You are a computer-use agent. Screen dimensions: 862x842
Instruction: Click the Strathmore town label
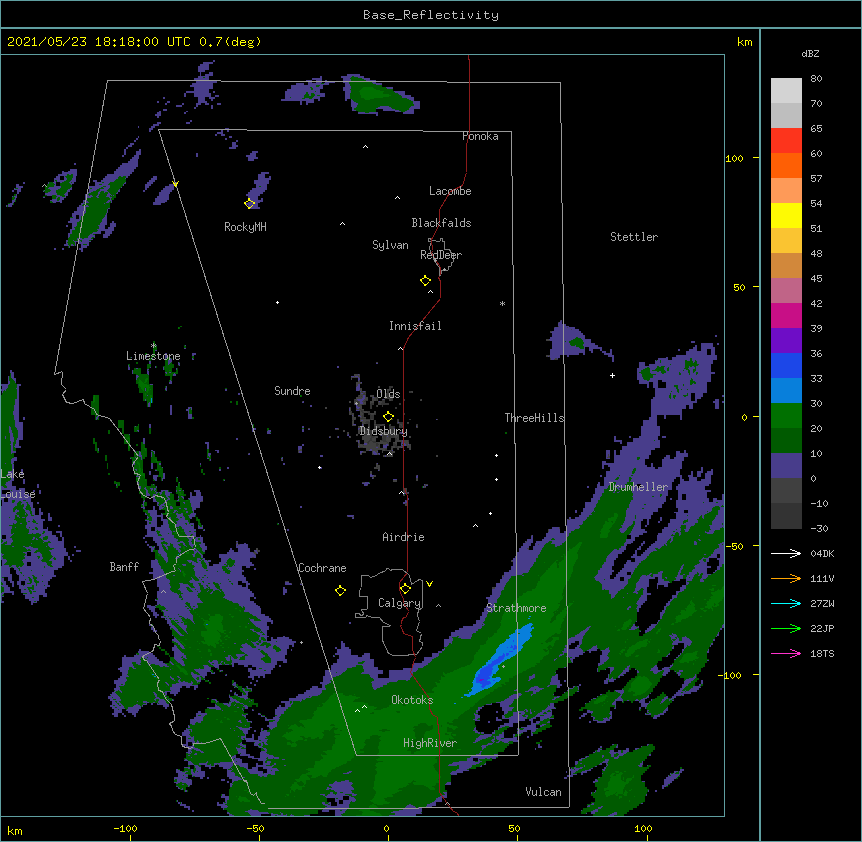[516, 608]
